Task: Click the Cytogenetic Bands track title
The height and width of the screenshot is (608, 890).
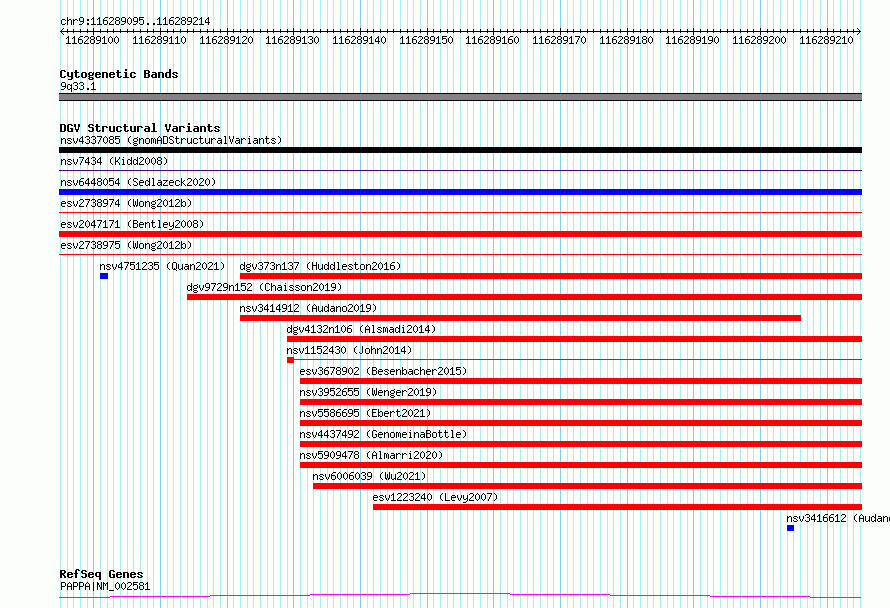Action: tap(119, 74)
